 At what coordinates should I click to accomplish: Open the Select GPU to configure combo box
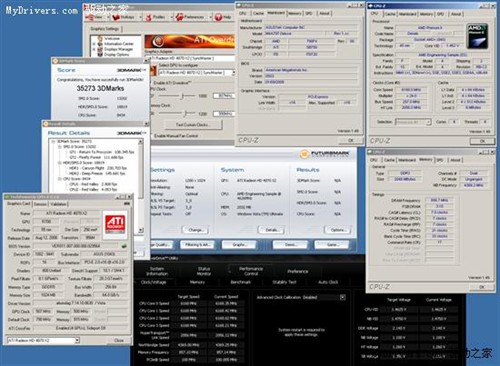point(197,72)
